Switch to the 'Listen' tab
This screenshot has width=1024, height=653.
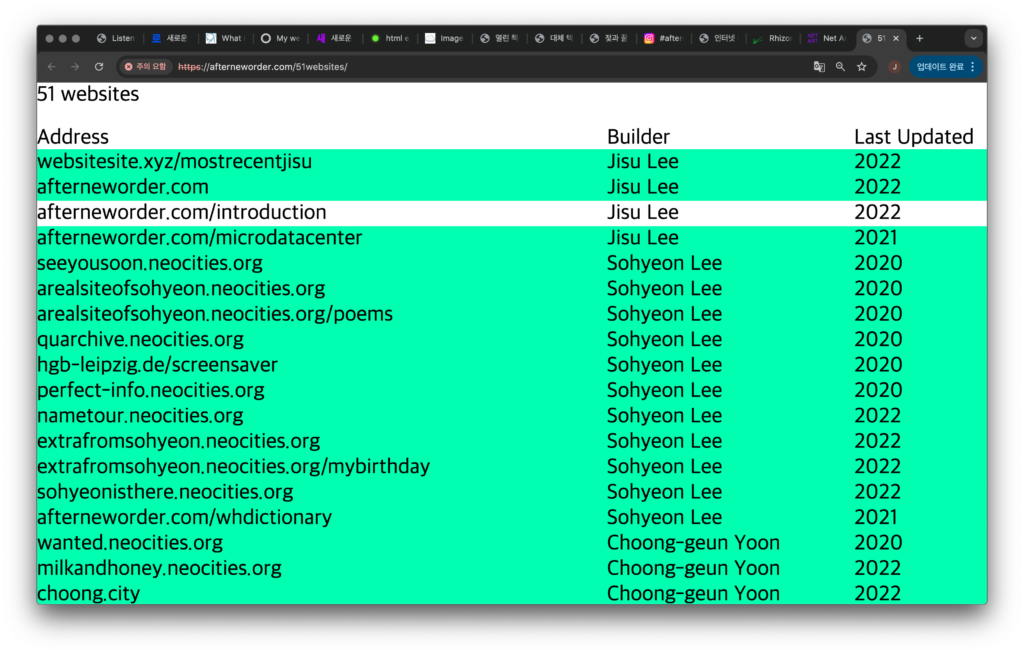[116, 38]
